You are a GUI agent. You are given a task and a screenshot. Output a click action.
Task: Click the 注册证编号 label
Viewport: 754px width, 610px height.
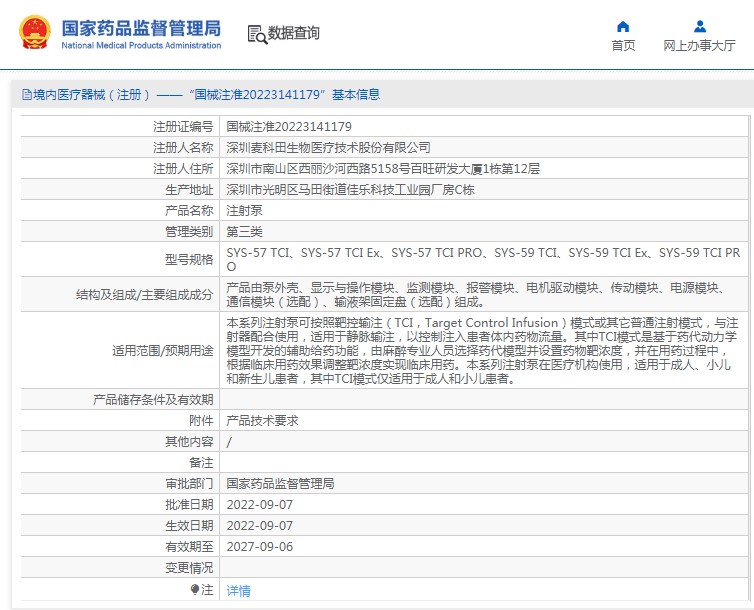[183, 126]
